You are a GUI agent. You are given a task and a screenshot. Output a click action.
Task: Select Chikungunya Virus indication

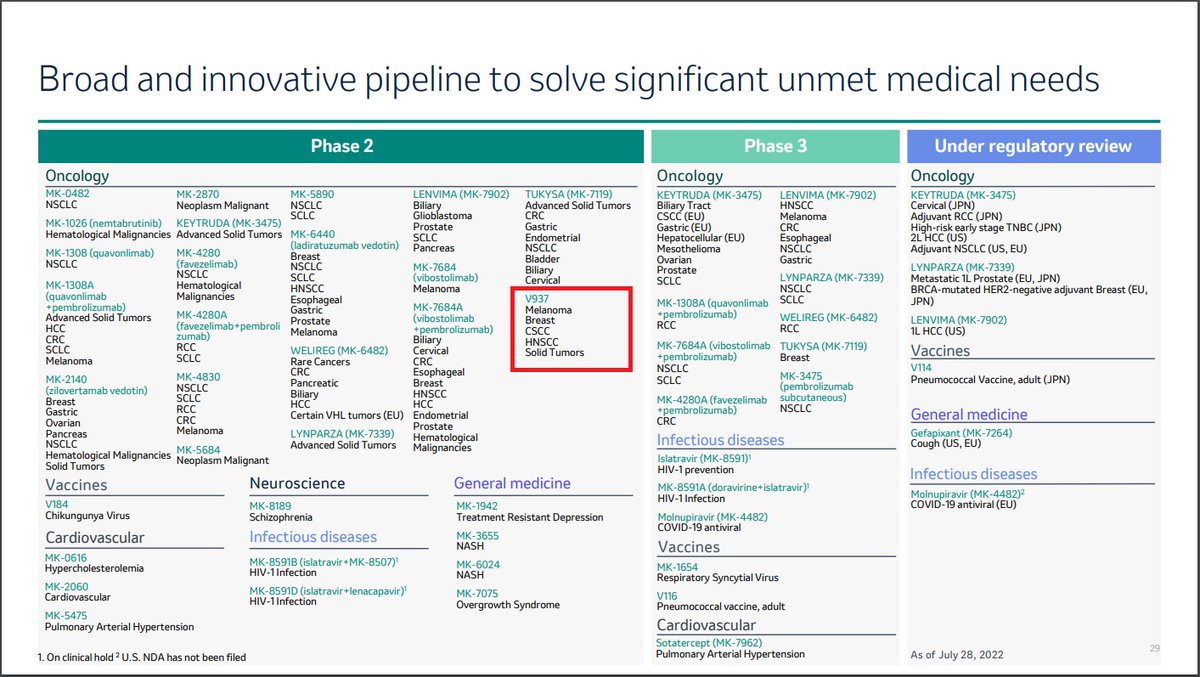point(88,517)
